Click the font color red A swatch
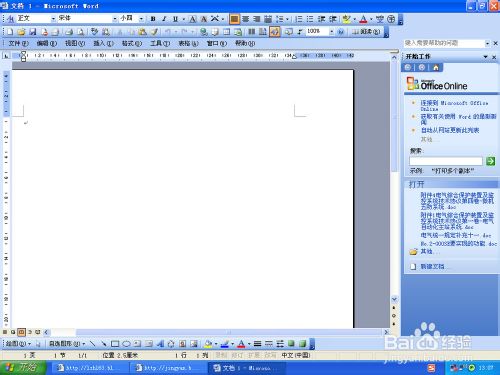Viewport: 500px width, 375px height. point(363,19)
